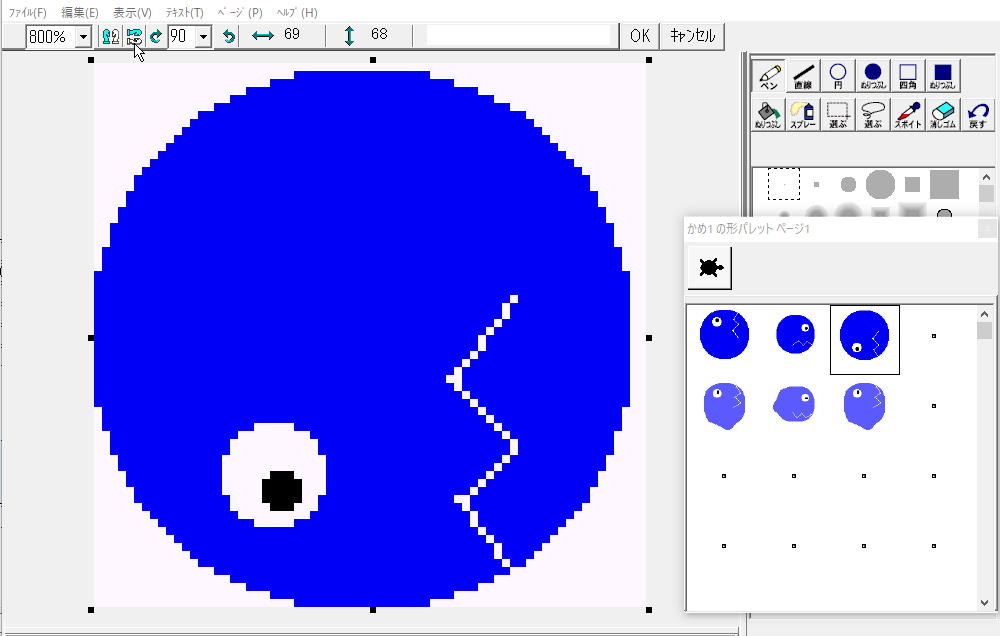Pick the filled square ぬりつぶし tool
Screen dimensions: 1000x636
[x=943, y=77]
